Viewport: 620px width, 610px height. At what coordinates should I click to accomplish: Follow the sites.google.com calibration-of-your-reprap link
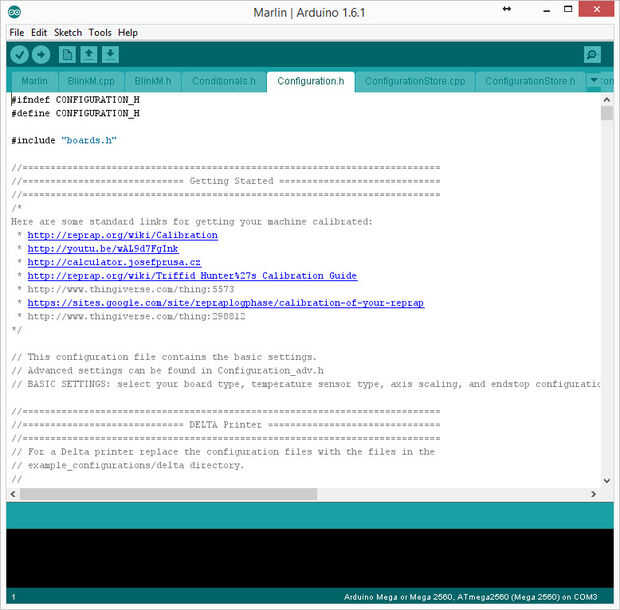pyautogui.click(x=226, y=303)
